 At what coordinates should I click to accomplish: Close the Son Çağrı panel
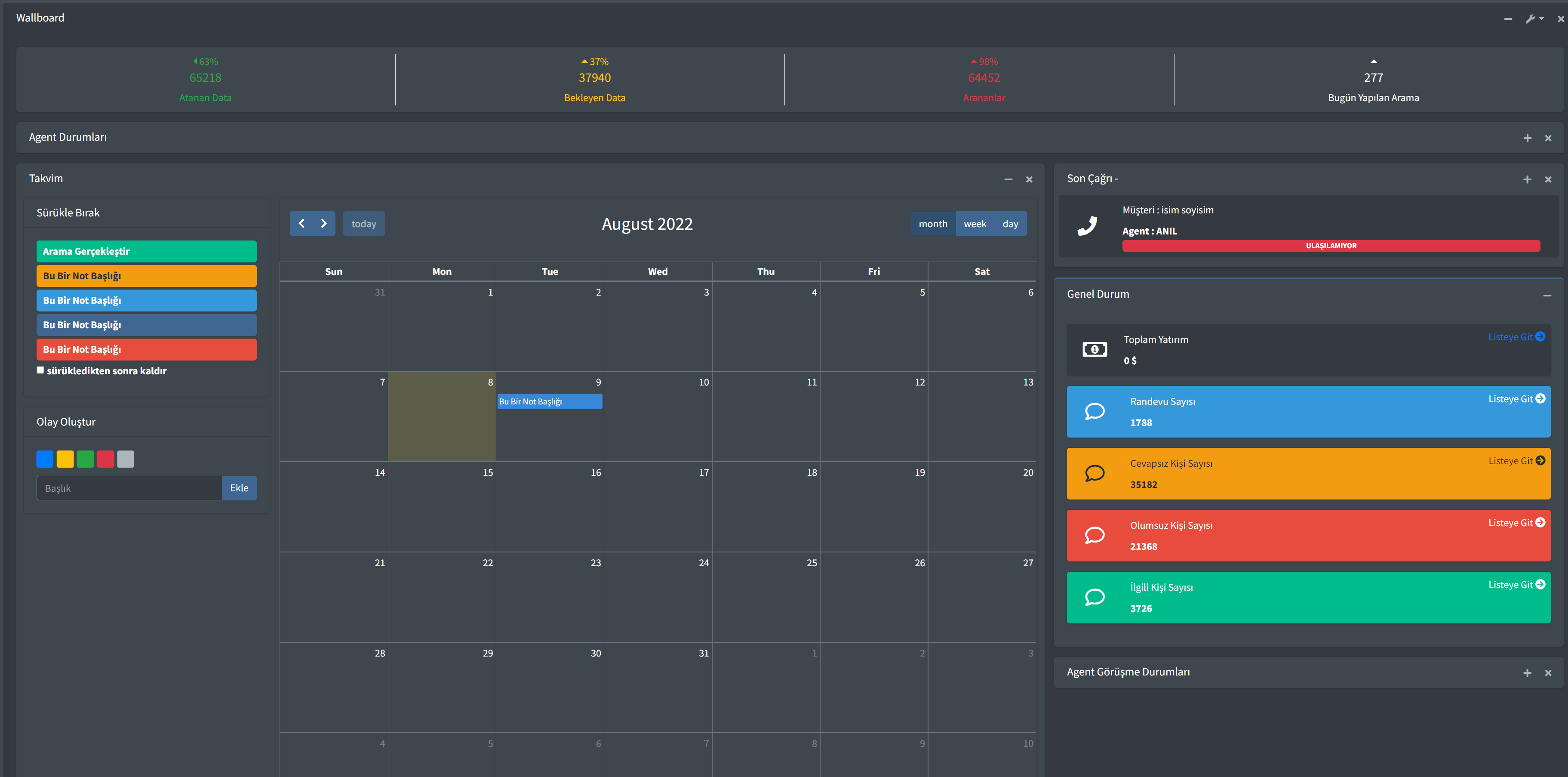point(1548,180)
